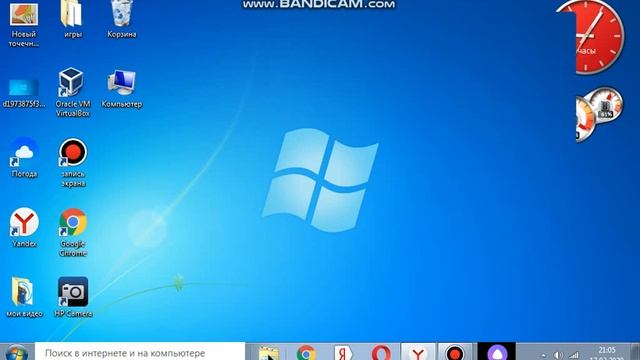Open Opera from the taskbar

(x=381, y=353)
